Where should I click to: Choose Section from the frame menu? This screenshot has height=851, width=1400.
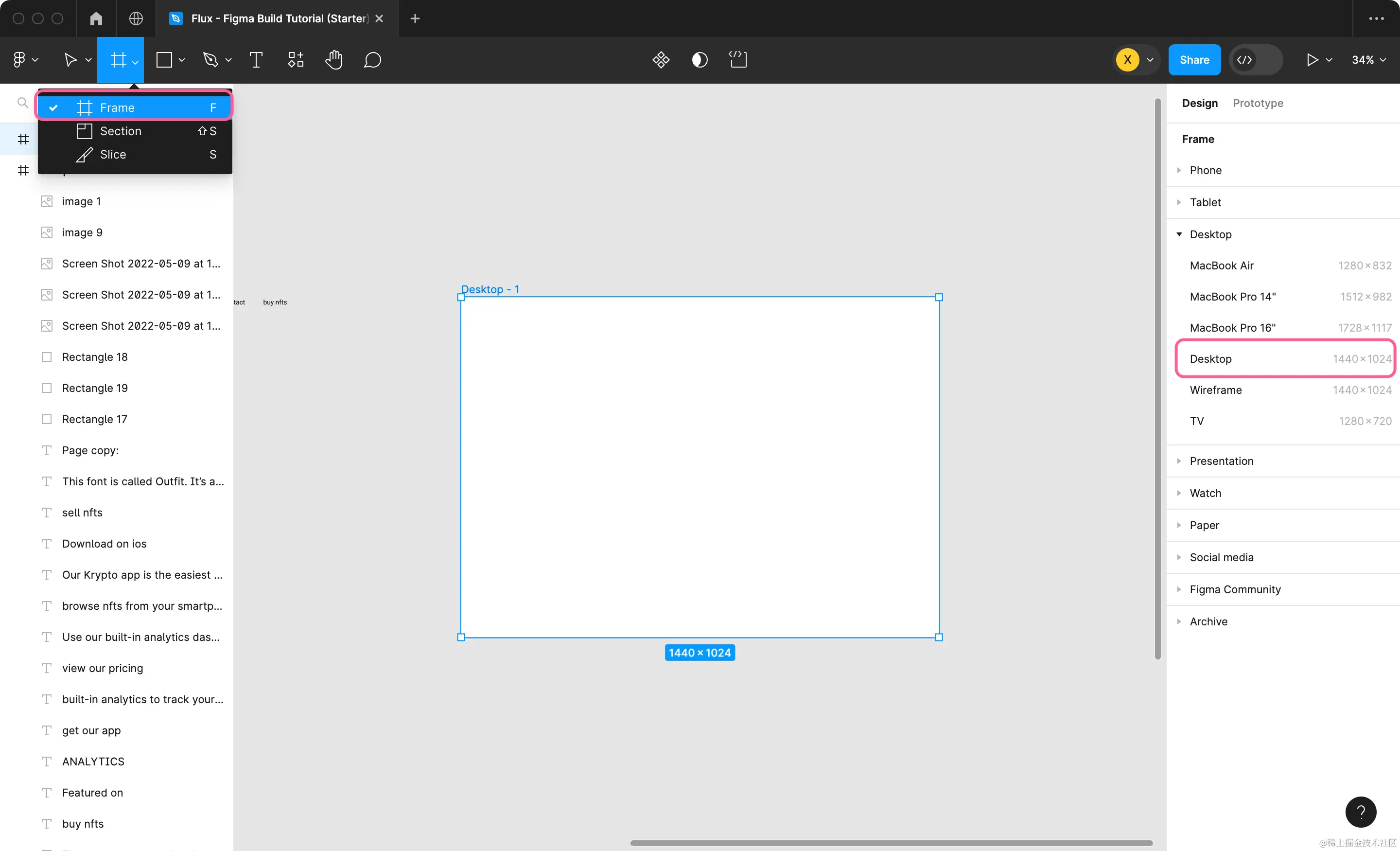tap(121, 131)
